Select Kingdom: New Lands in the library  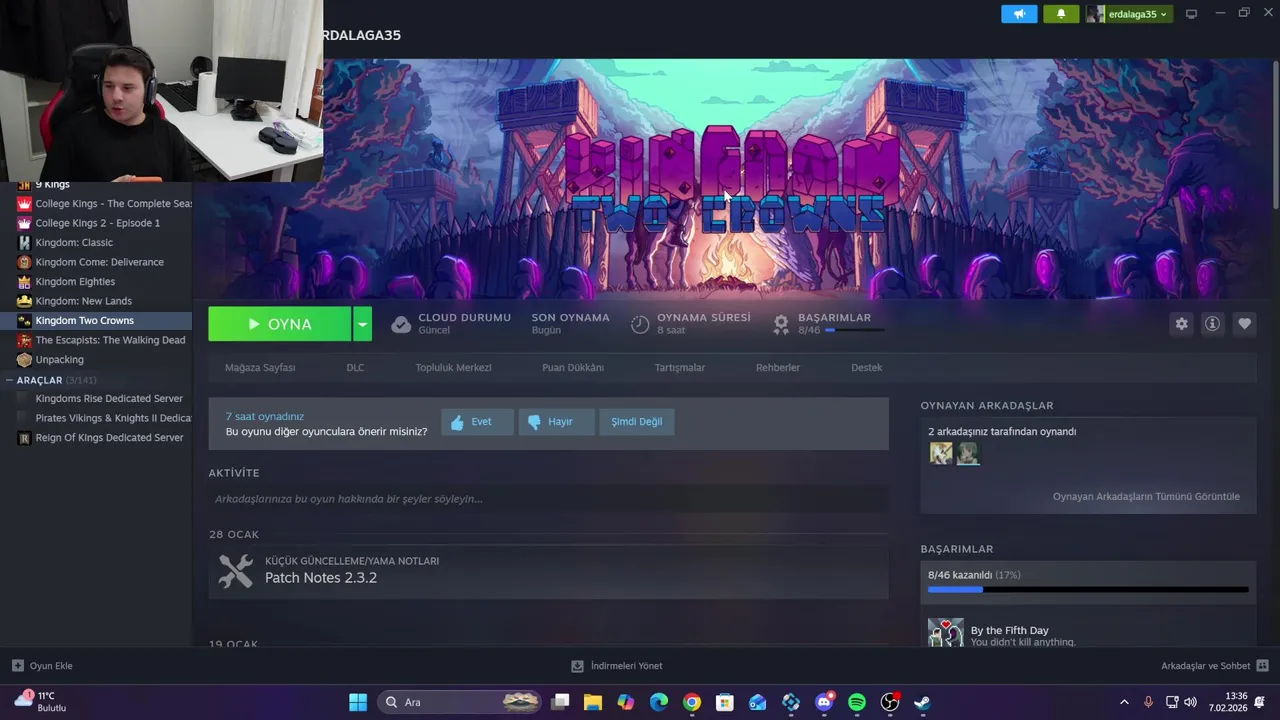(96, 301)
